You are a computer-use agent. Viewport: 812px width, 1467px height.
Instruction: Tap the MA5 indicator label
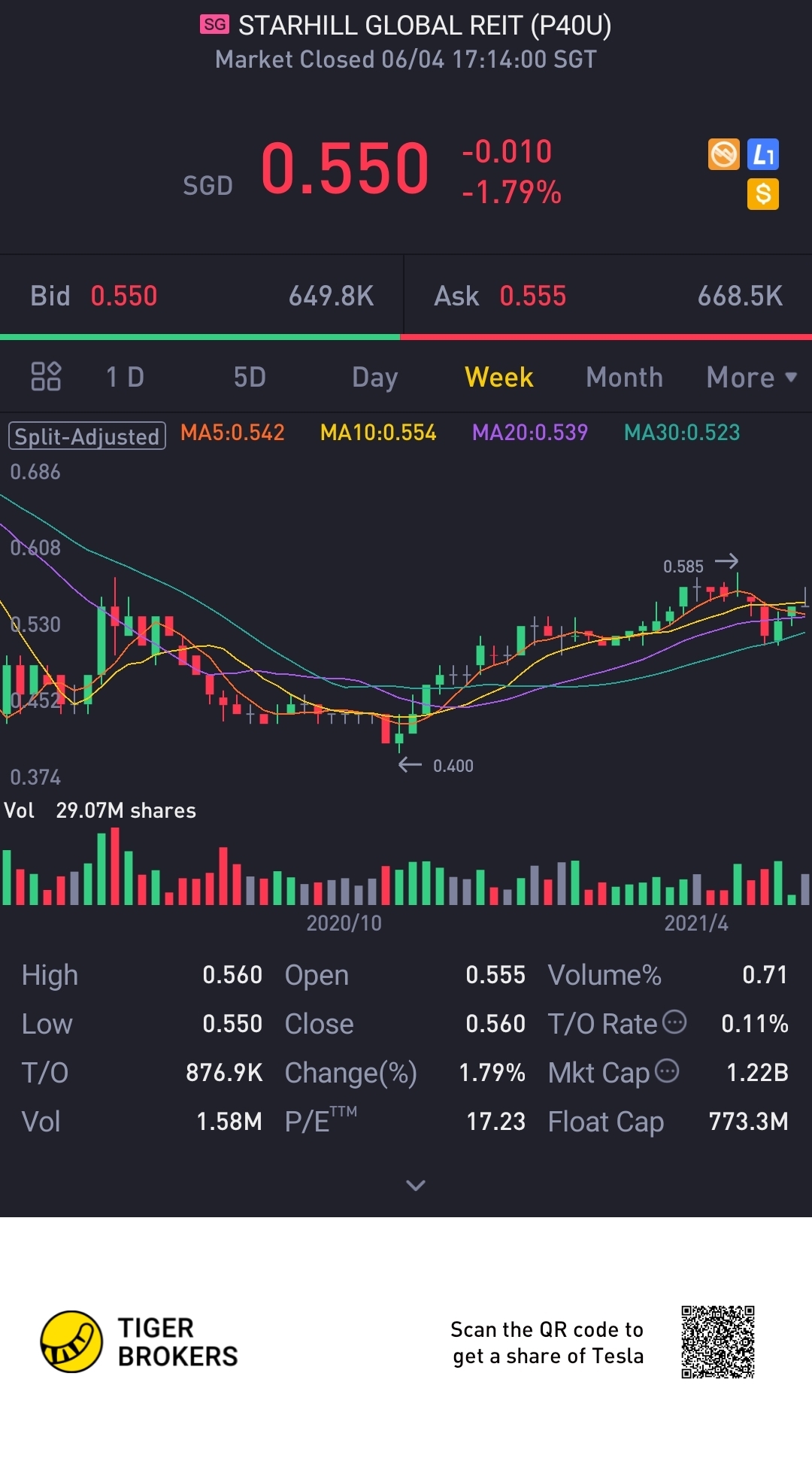(232, 433)
